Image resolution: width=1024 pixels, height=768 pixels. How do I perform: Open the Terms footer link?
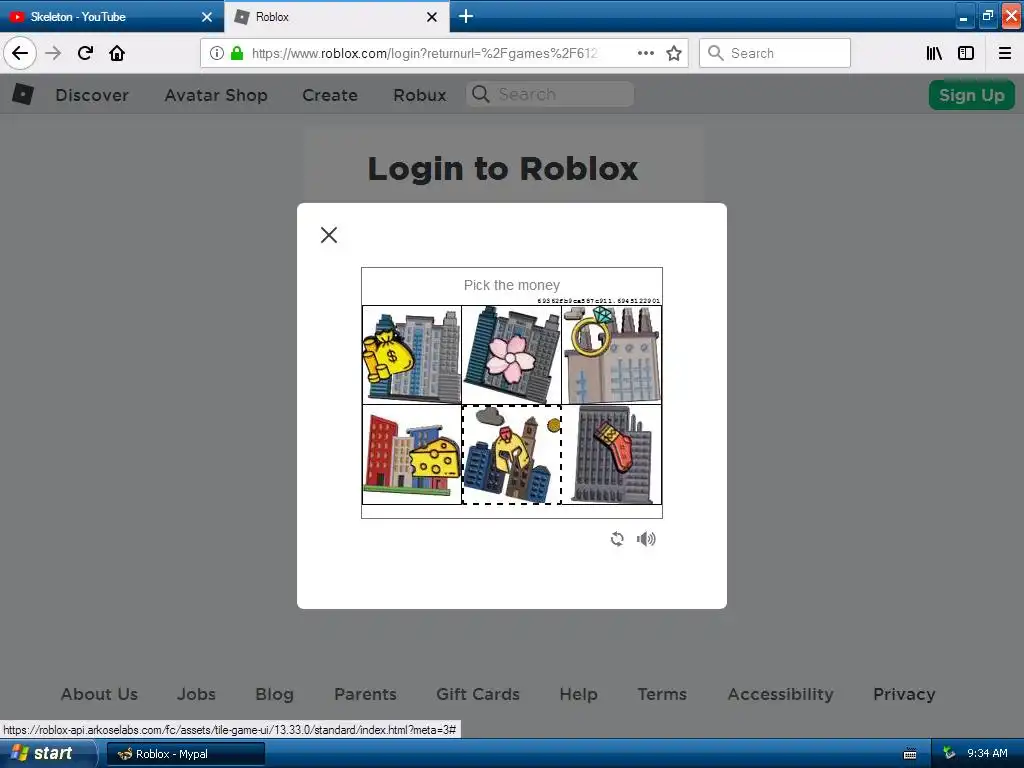click(x=662, y=694)
